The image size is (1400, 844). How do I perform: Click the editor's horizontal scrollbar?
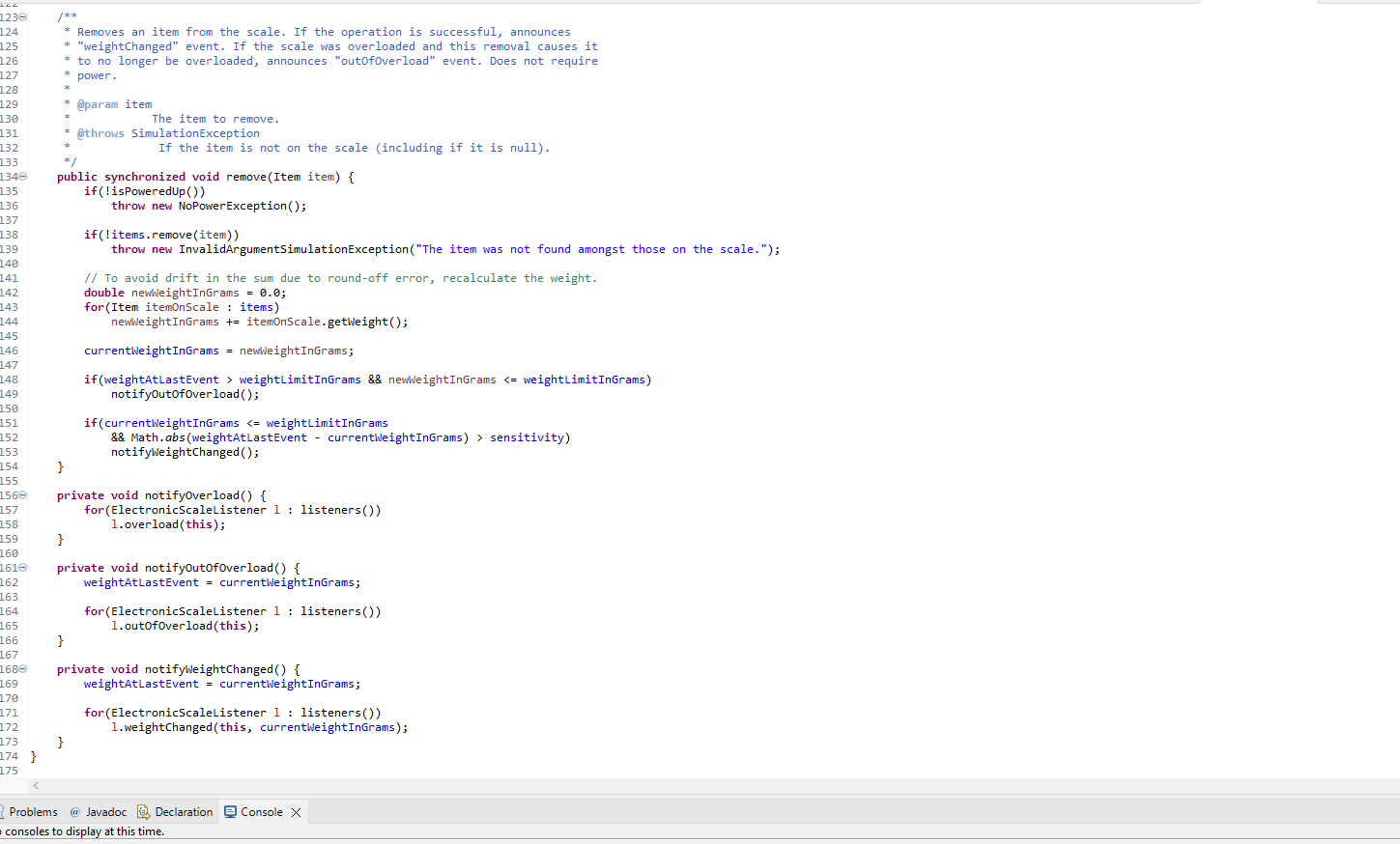pos(676,785)
